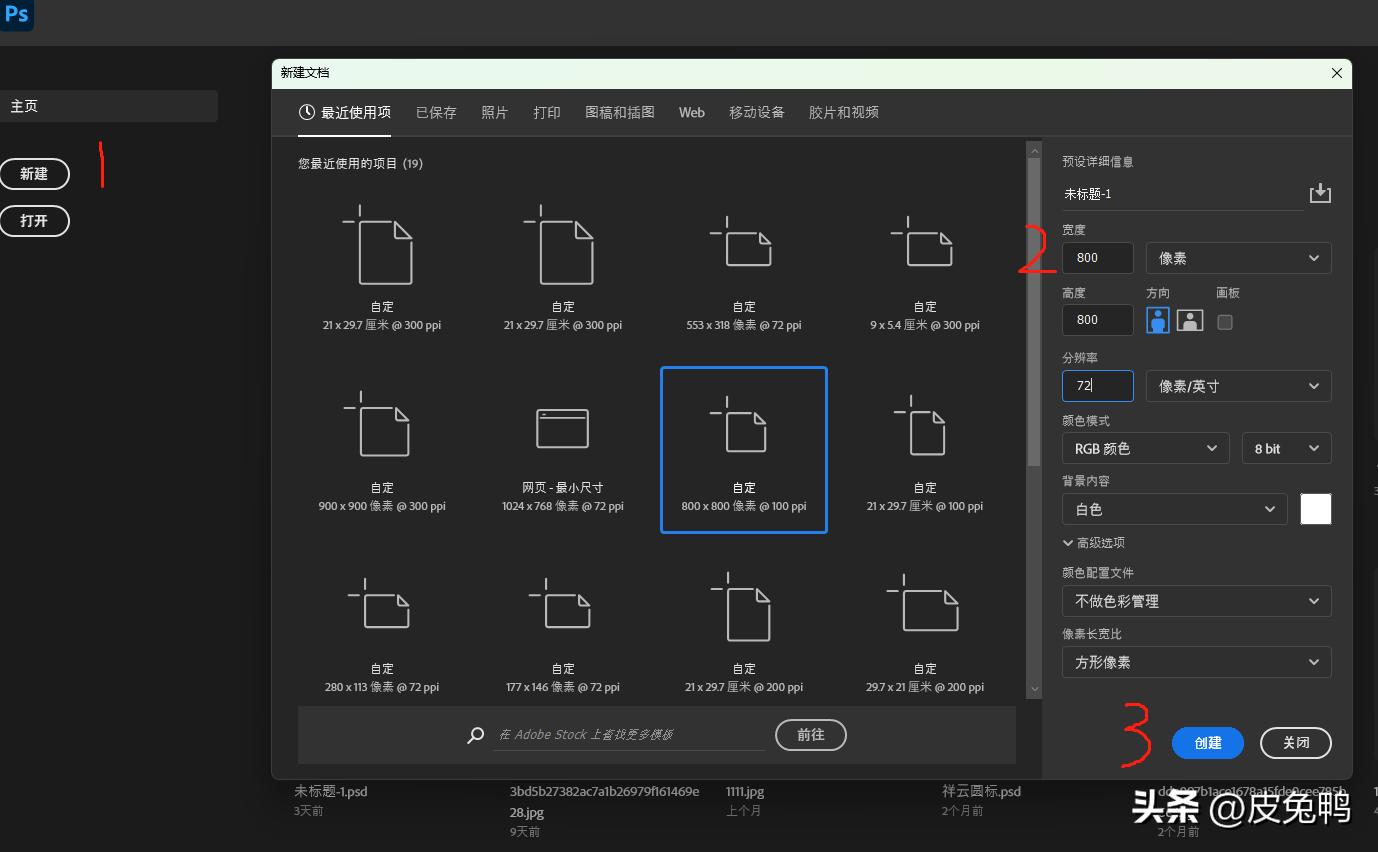
Task: Select portrait orientation icon
Action: (x=1158, y=320)
